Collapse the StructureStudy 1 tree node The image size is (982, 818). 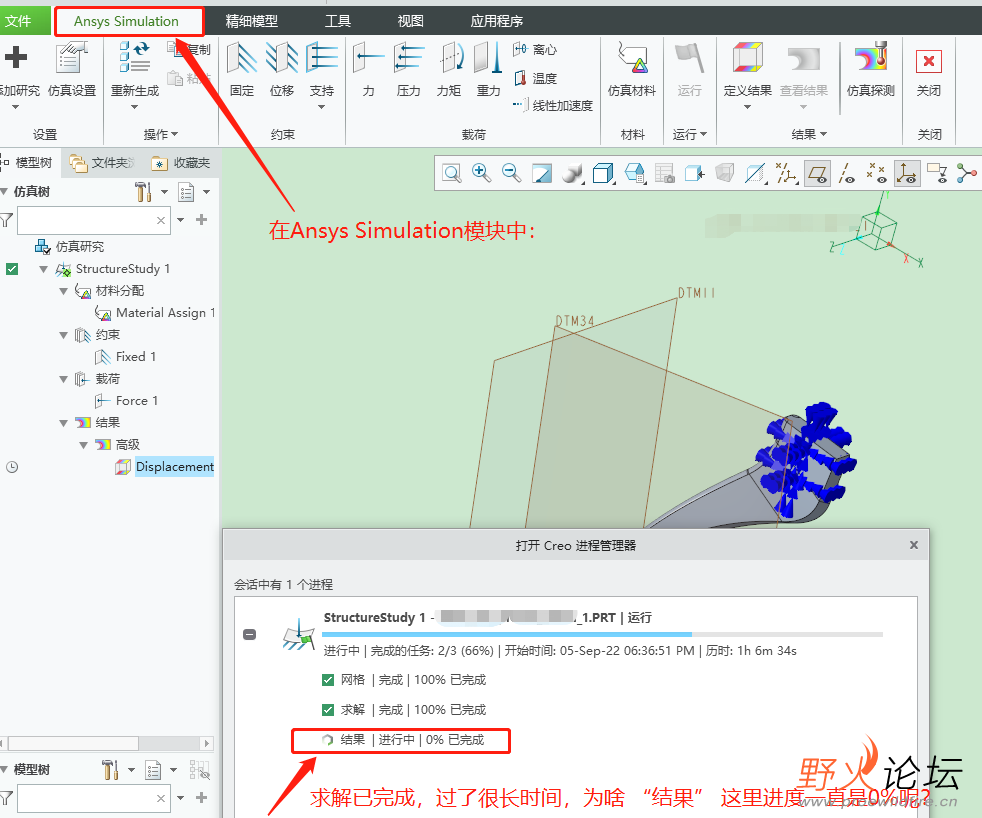(43, 269)
